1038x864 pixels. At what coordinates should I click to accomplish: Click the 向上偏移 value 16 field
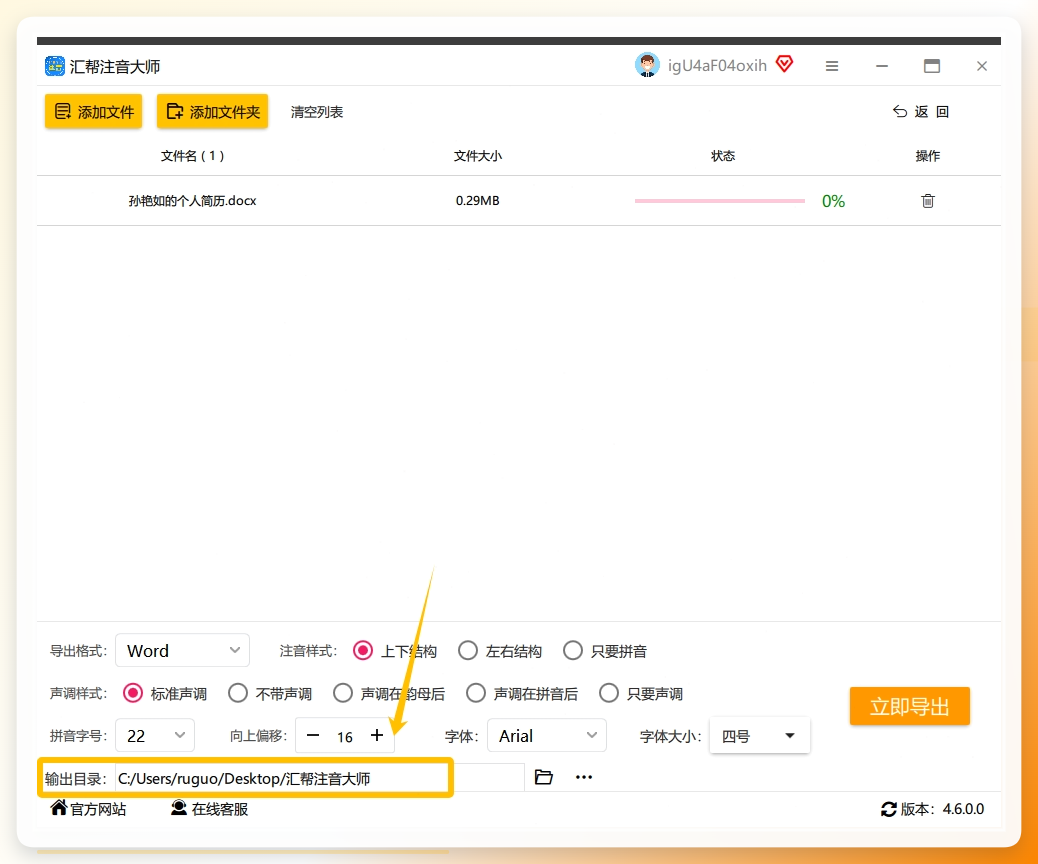coord(345,737)
